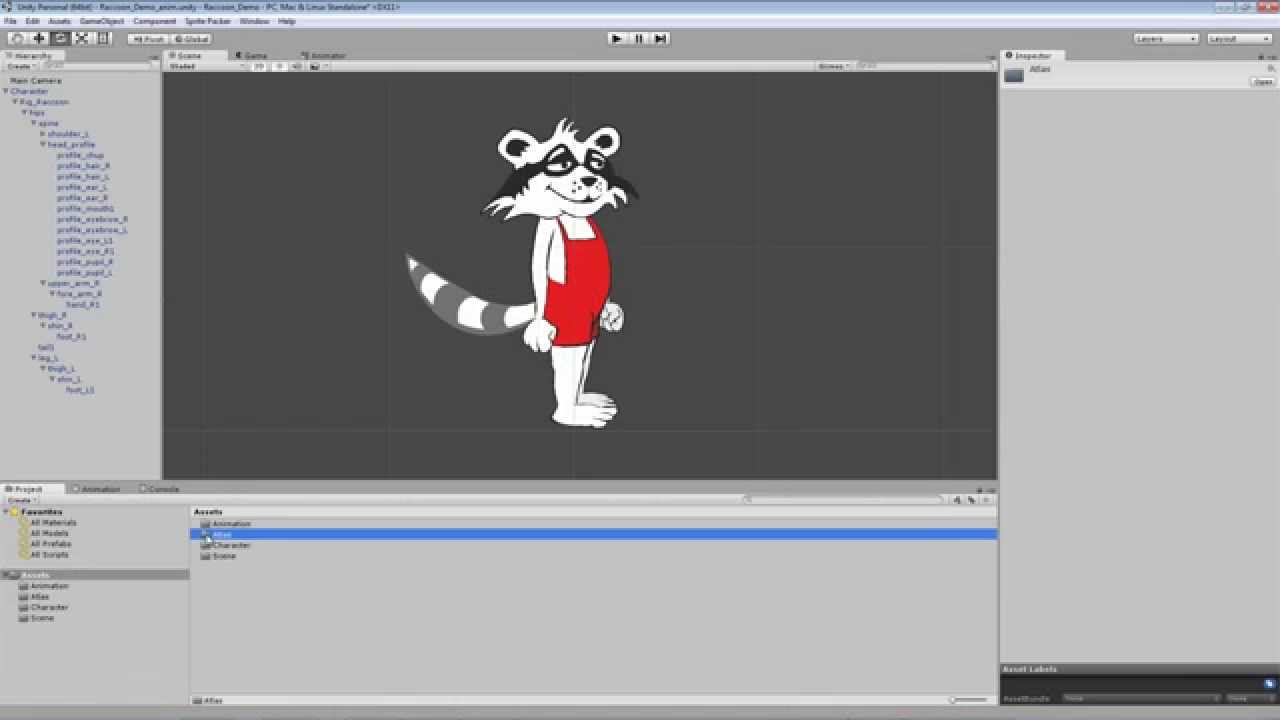Select Atlas folder in Assets tree
This screenshot has height=720, width=1280.
(39, 597)
